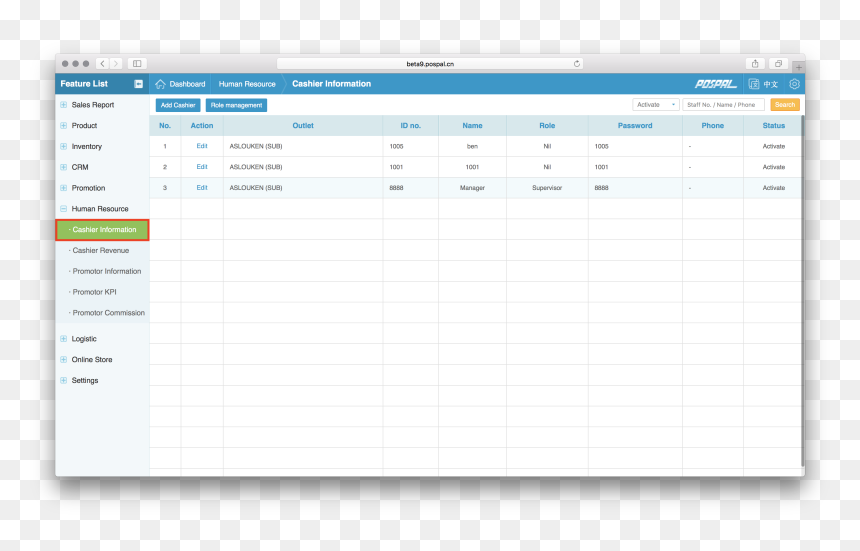Viewport: 860px width, 551px height.
Task: Go to Human Resource breadcrumb
Action: click(x=247, y=84)
